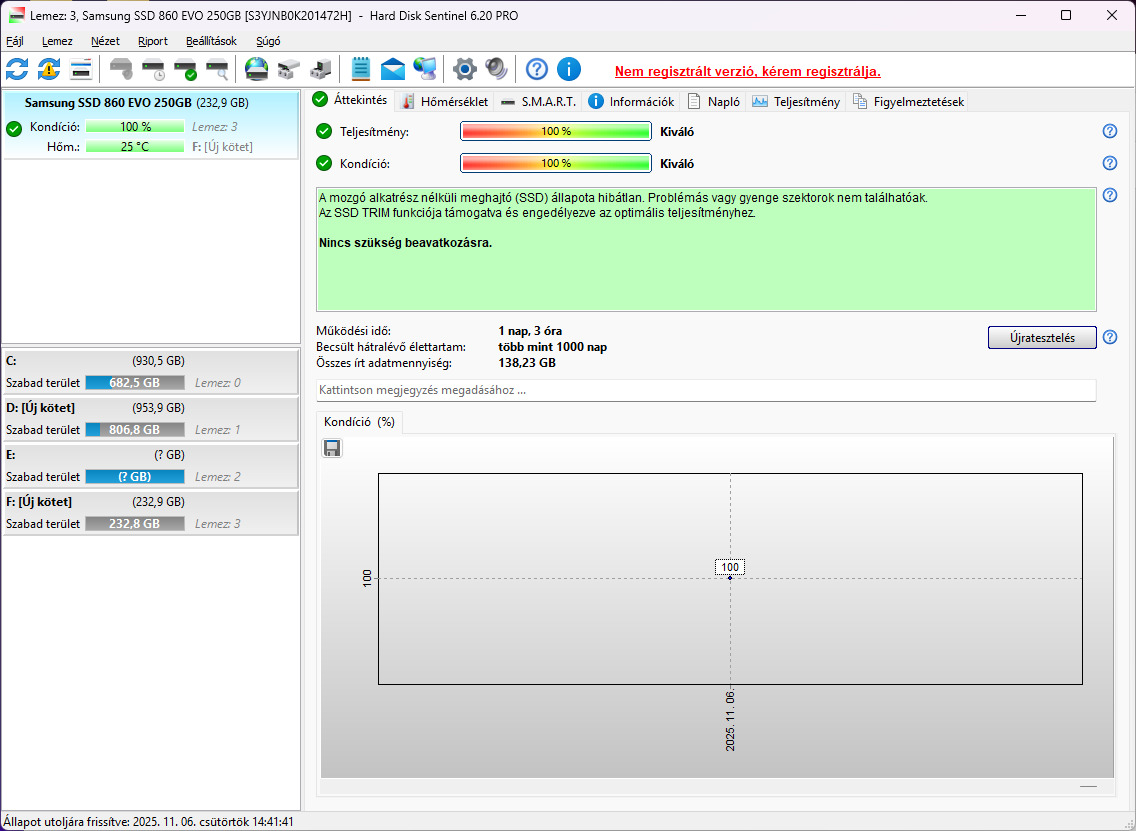Click the blue envelope e-mail icon
This screenshot has height=831, width=1136.
click(393, 70)
